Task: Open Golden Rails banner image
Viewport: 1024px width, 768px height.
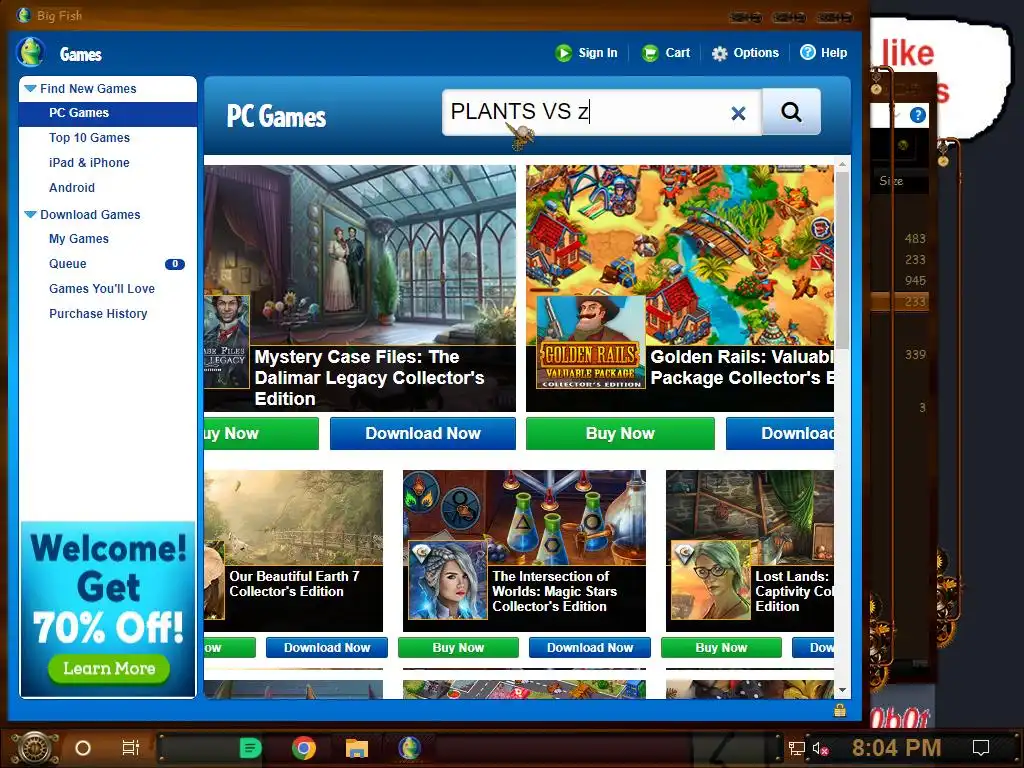Action: [680, 255]
